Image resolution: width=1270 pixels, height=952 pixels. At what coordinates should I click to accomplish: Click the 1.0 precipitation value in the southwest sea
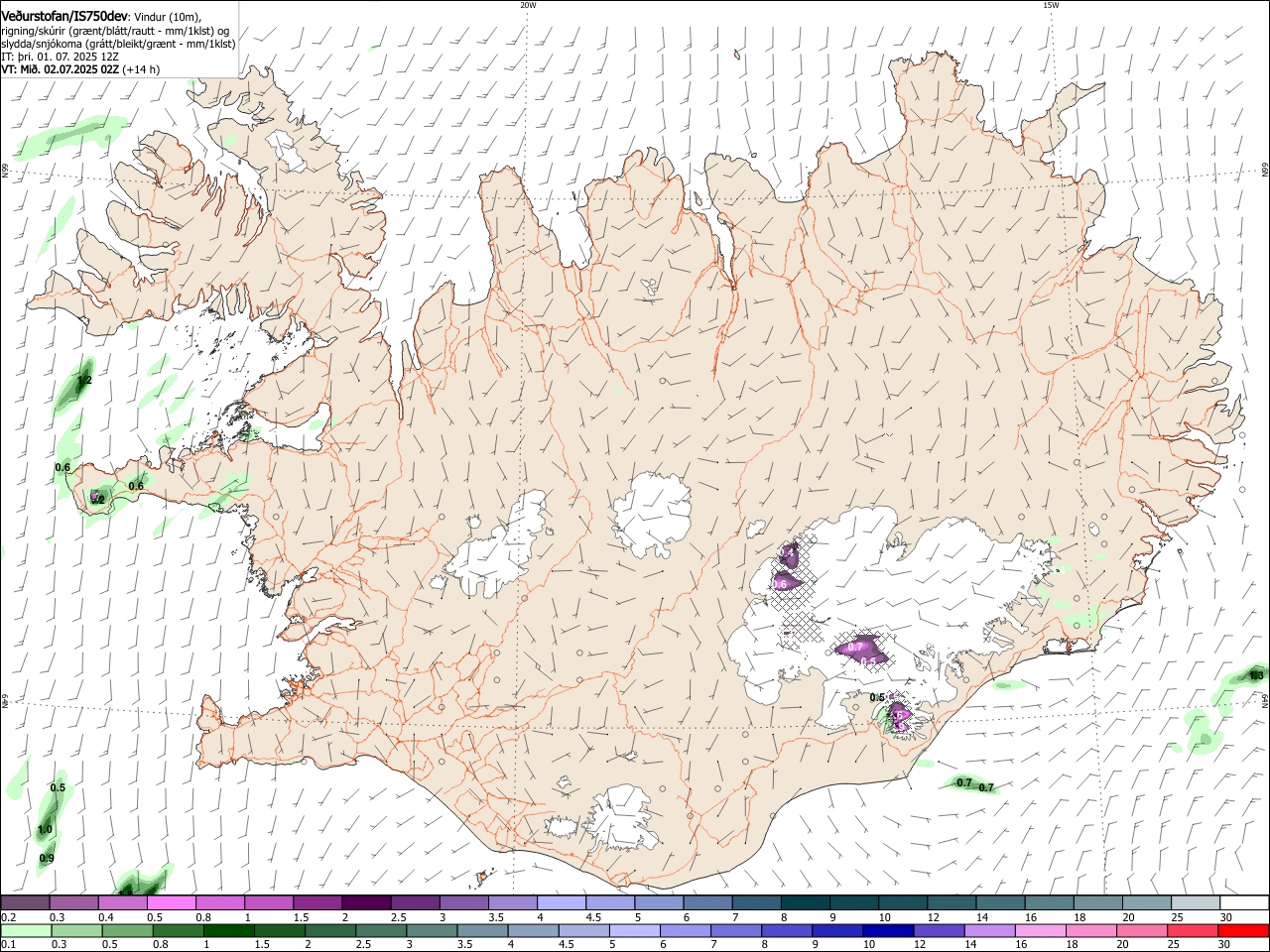point(45,830)
